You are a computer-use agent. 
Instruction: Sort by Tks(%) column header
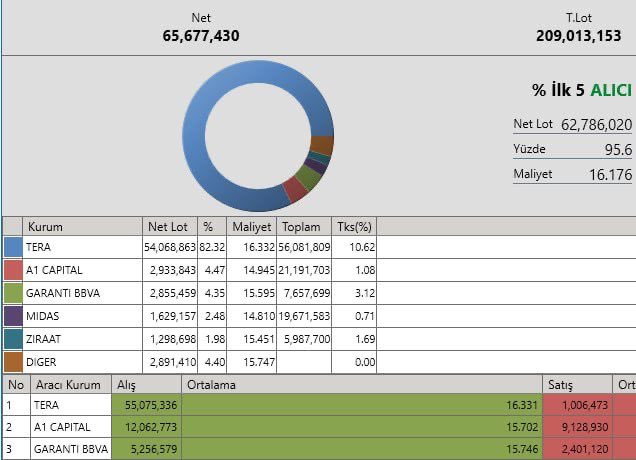[x=354, y=226]
